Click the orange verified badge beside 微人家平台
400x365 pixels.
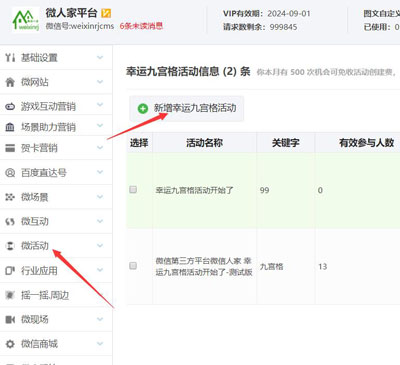tap(106, 13)
